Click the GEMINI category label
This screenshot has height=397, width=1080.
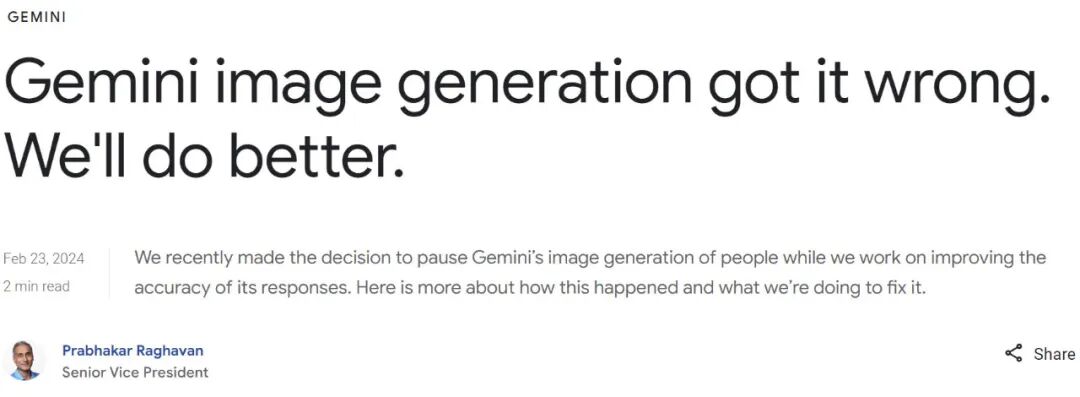point(37,18)
